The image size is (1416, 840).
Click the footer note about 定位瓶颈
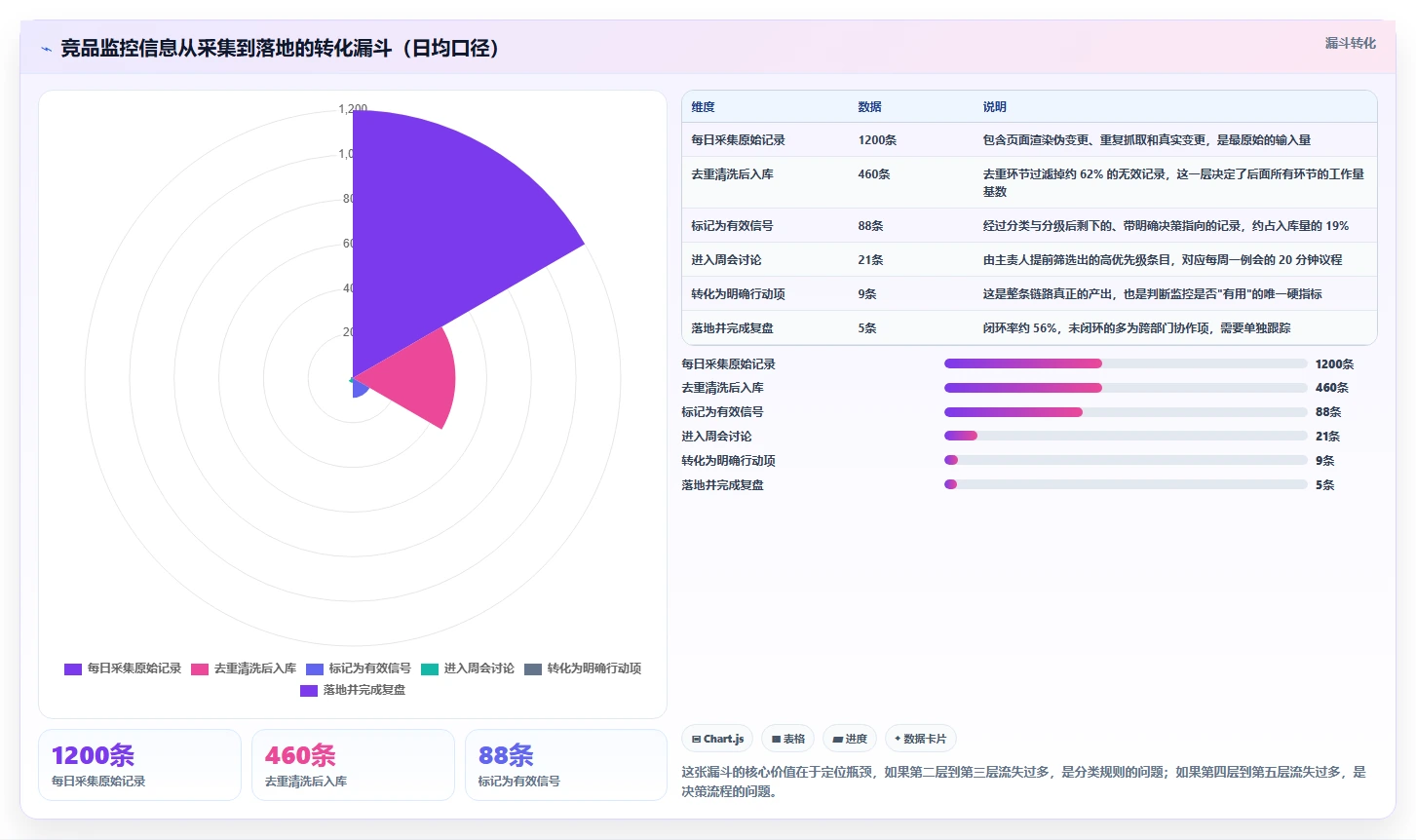[x=1023, y=782]
